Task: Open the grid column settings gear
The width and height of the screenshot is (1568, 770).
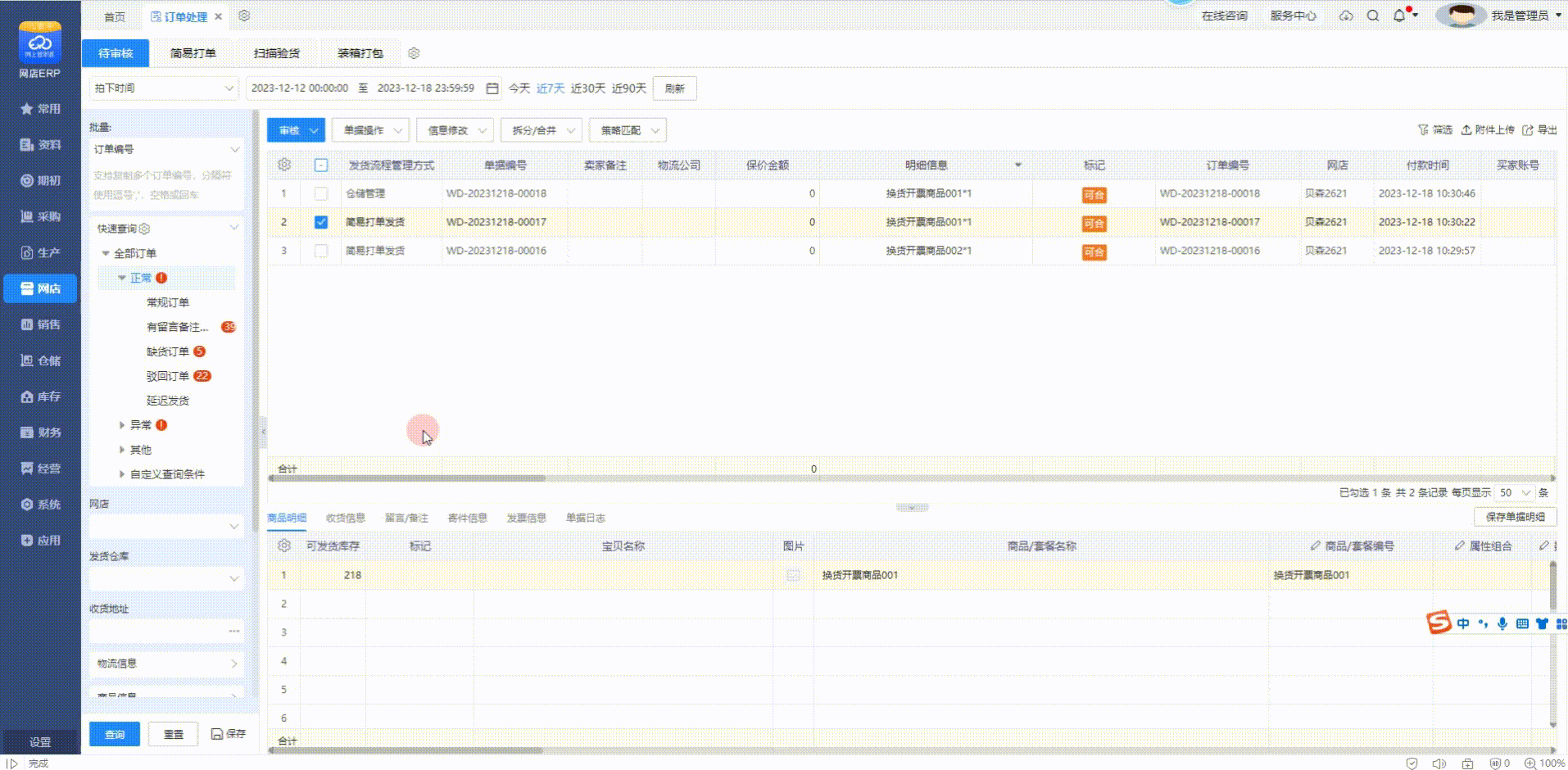Action: pos(284,165)
